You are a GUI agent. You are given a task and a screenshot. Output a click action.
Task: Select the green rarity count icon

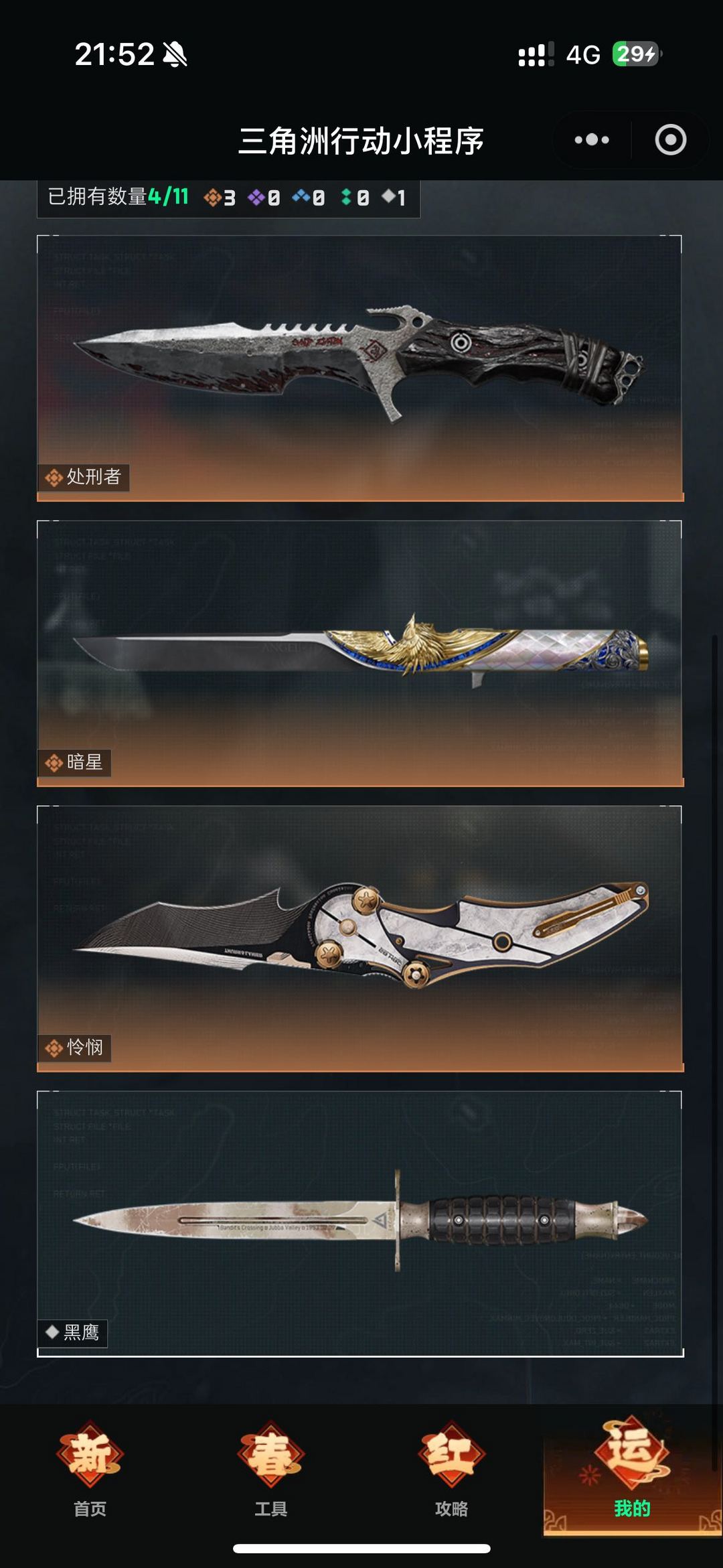(346, 197)
